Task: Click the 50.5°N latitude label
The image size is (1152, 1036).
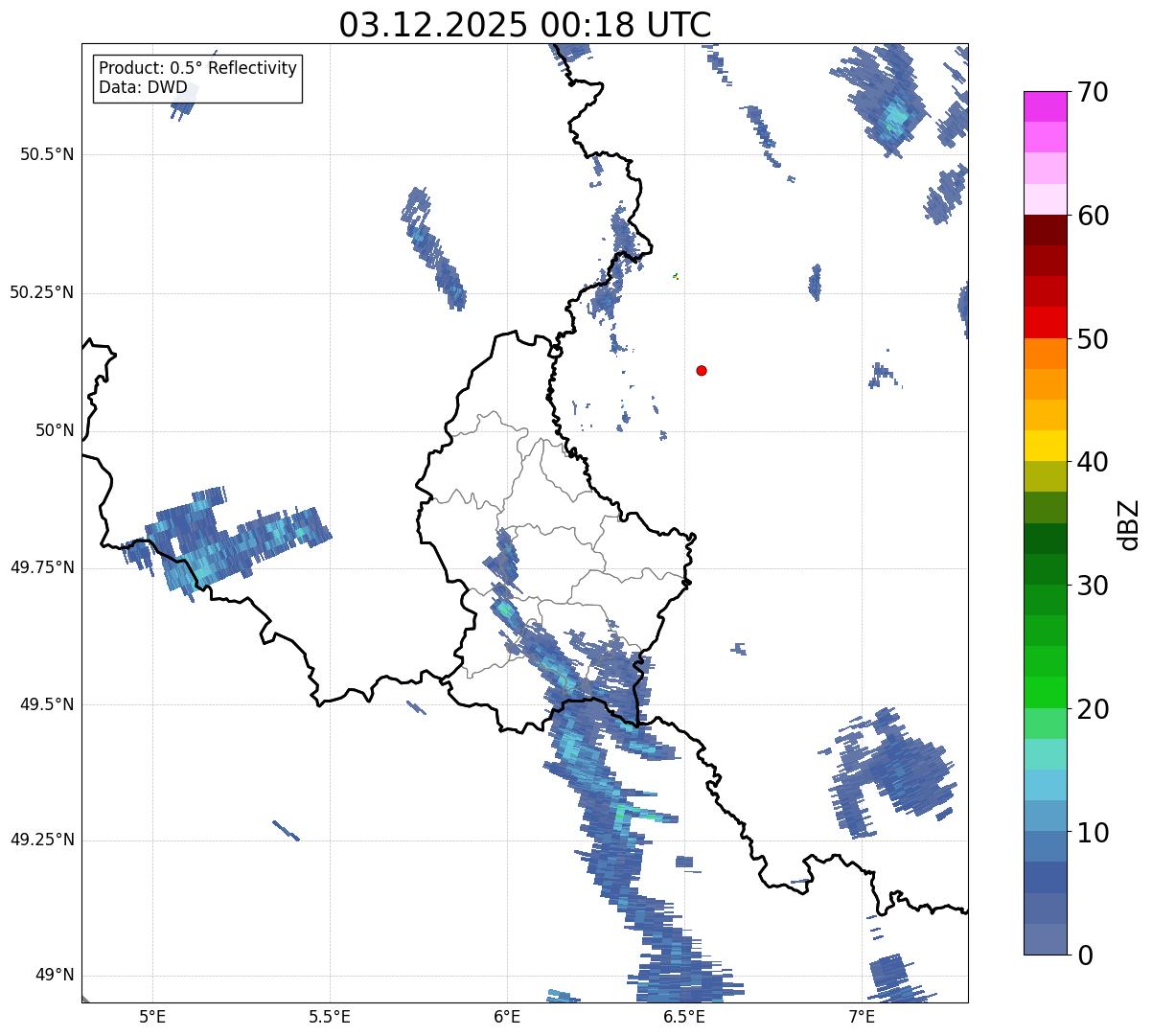Action: pos(47,154)
